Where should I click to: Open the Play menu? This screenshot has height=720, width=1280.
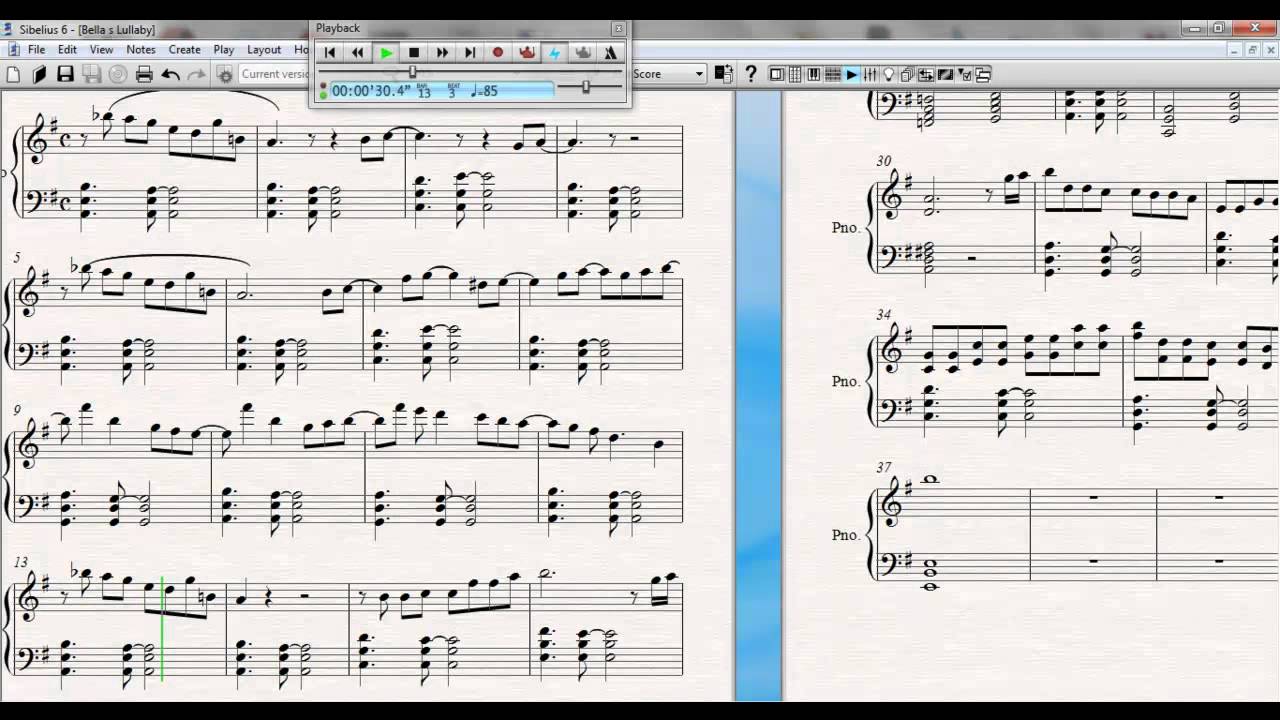[x=224, y=49]
